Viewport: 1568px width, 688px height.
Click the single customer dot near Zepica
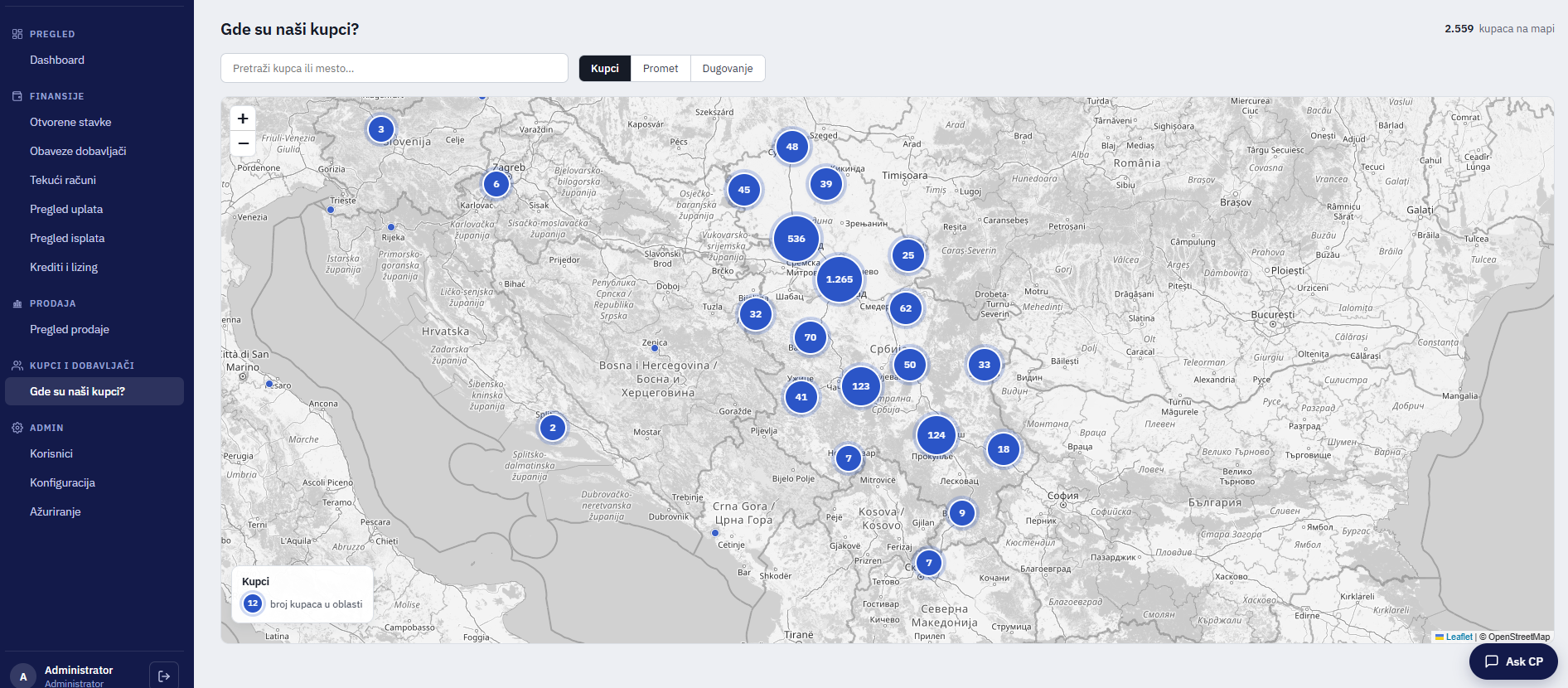(655, 348)
